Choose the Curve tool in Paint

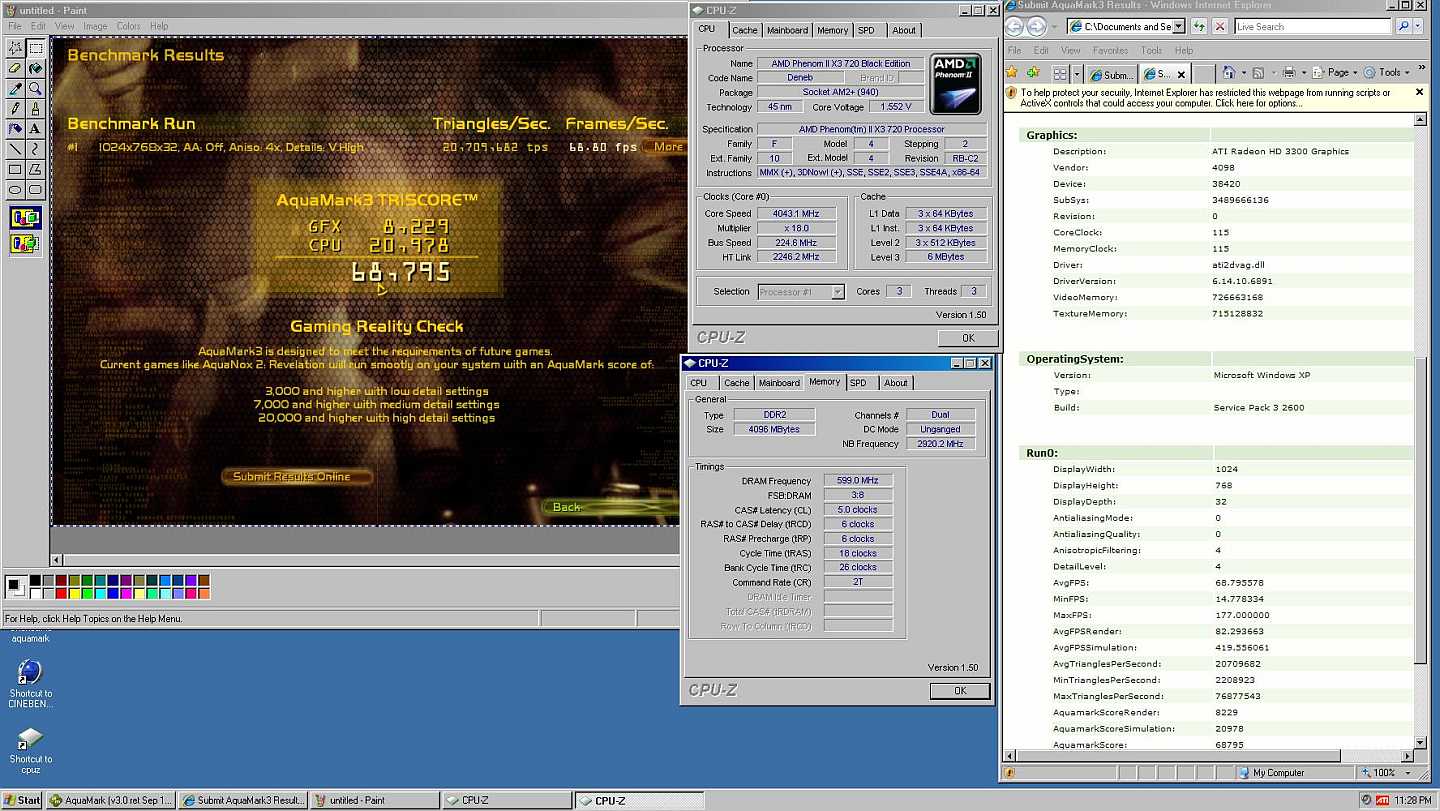35,149
